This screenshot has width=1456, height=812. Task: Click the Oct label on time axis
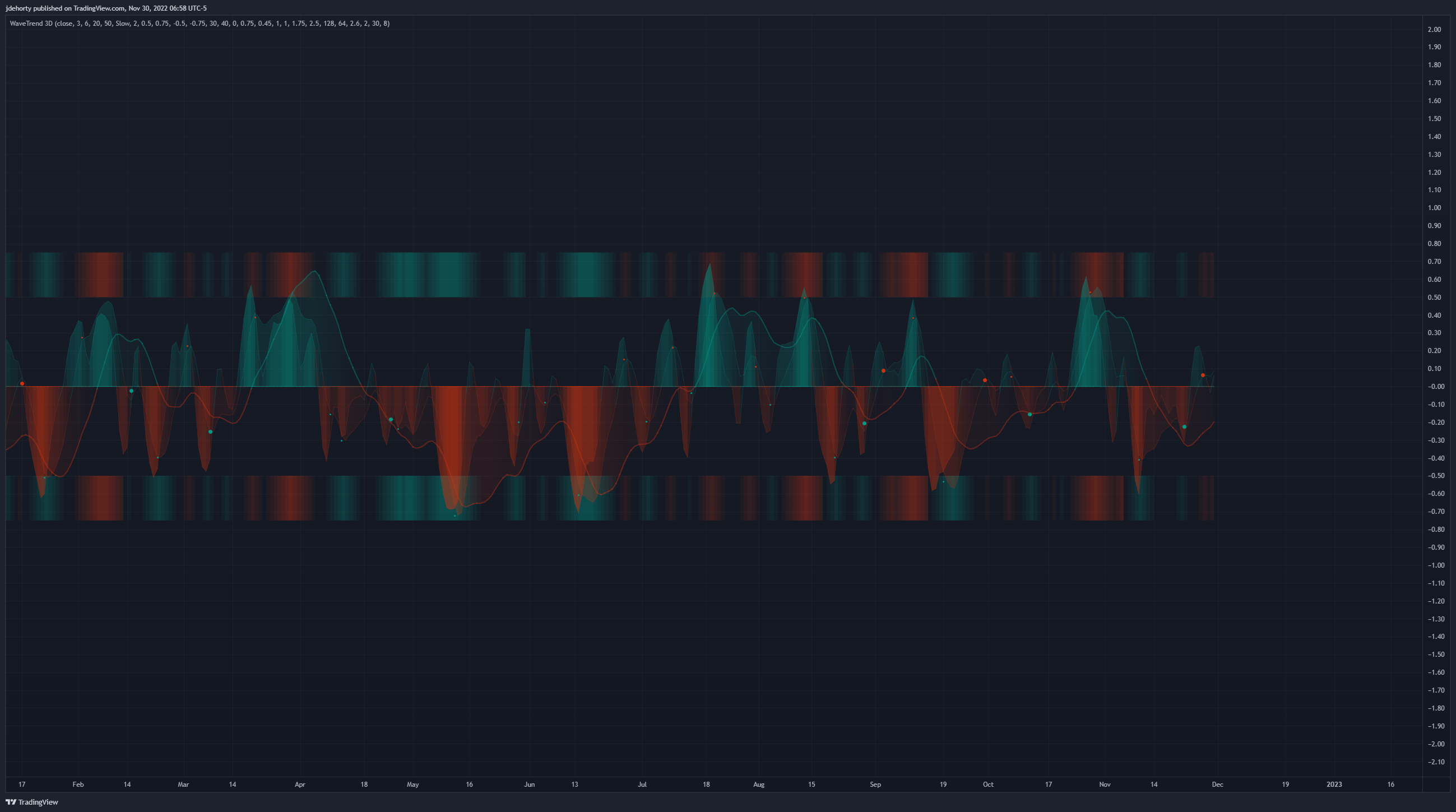(988, 785)
